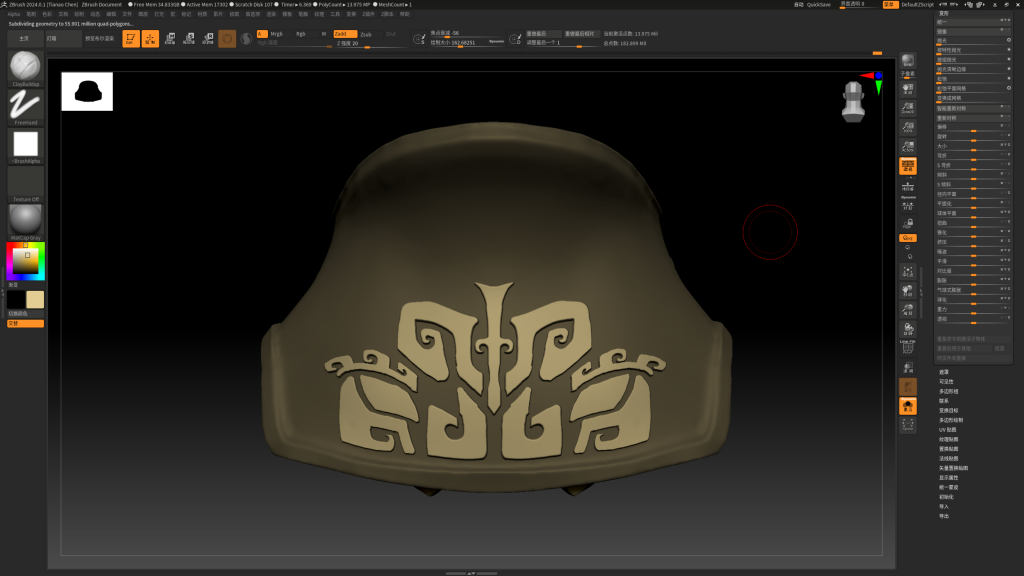
Task: Click the 重做最后 button
Action: (543, 34)
